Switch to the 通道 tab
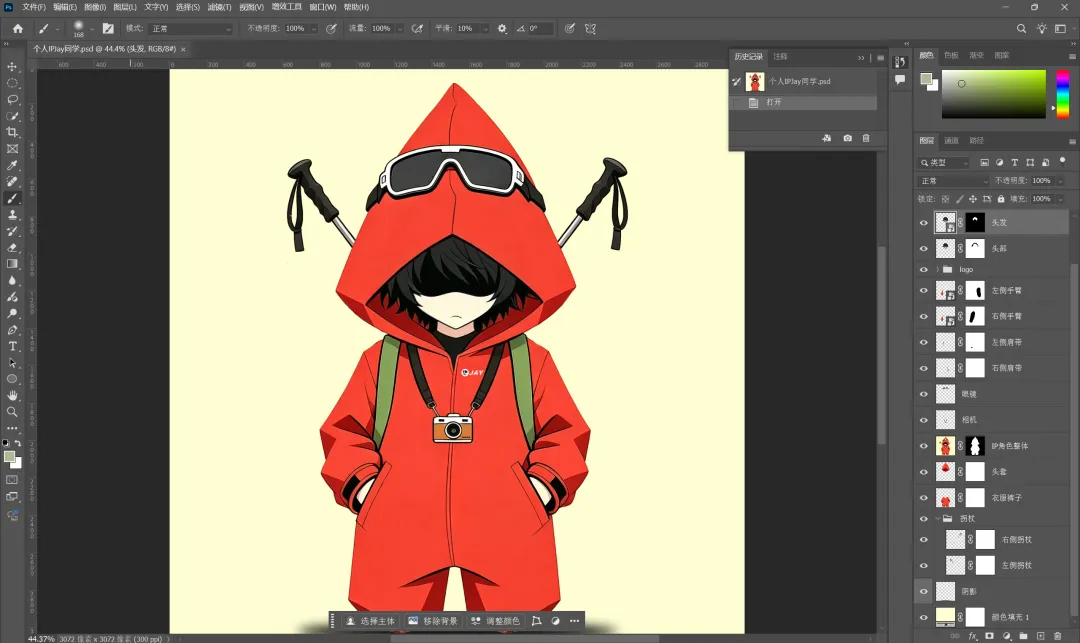Image resolution: width=1080 pixels, height=643 pixels. coord(951,141)
